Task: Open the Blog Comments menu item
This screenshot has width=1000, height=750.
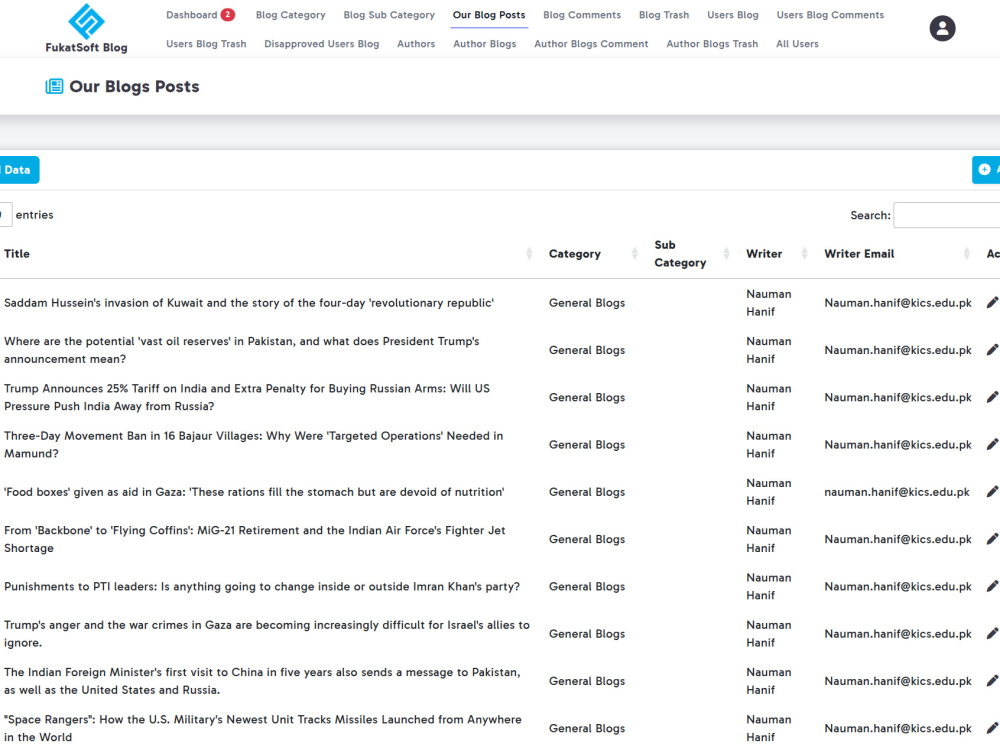Action: tap(582, 15)
